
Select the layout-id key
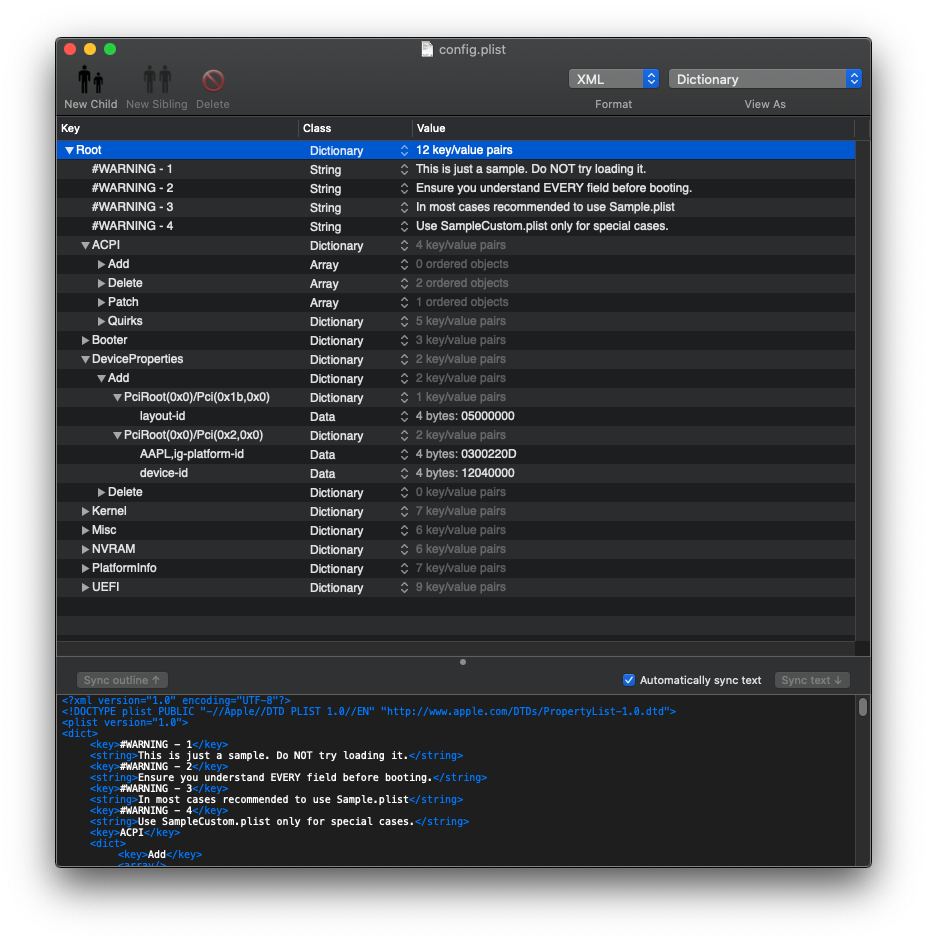163,416
